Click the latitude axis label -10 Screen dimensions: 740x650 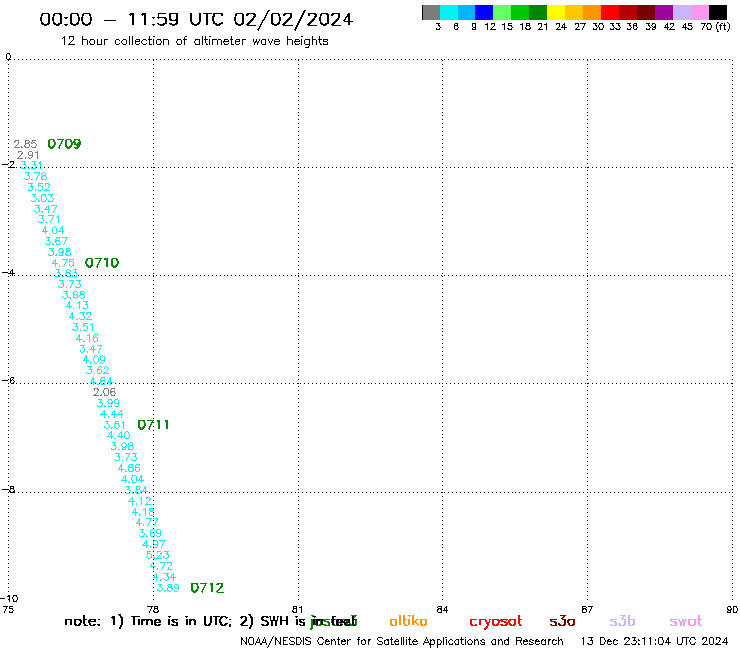(9, 599)
